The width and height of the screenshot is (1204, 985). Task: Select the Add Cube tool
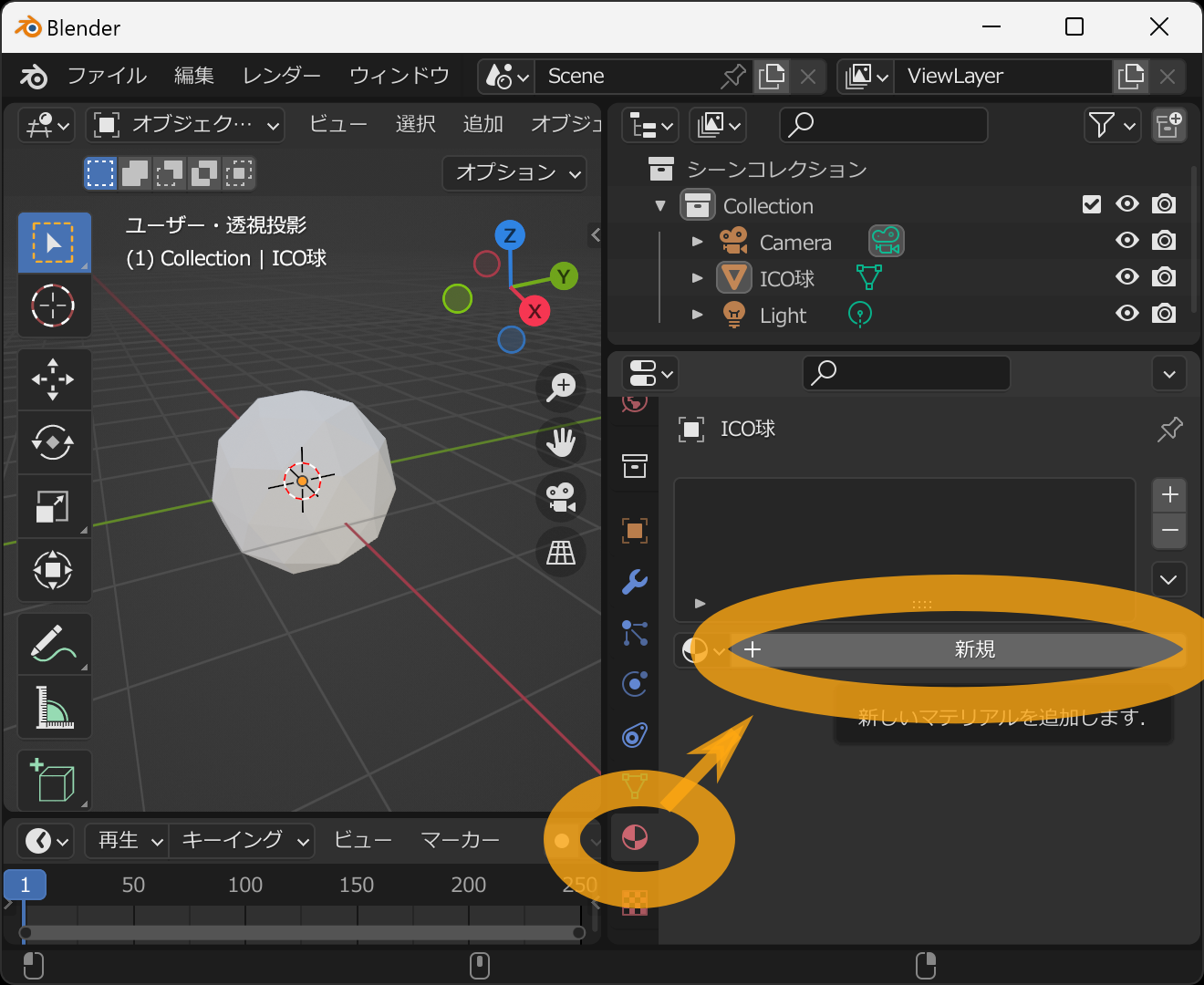coord(54,781)
